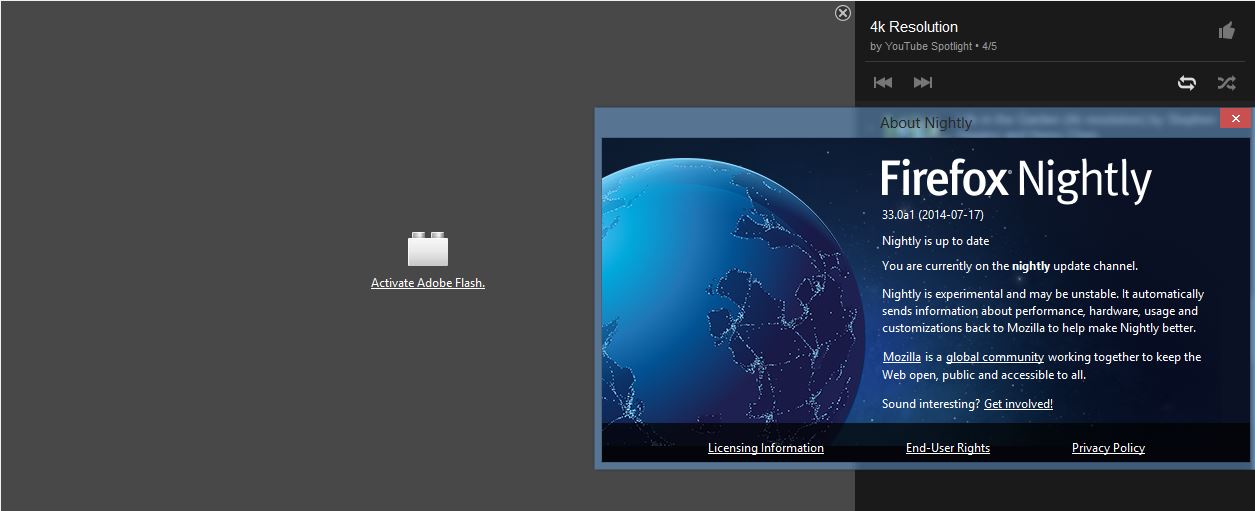Close the video overlay with X circle
Image resolution: width=1255 pixels, height=511 pixels.
coord(843,13)
